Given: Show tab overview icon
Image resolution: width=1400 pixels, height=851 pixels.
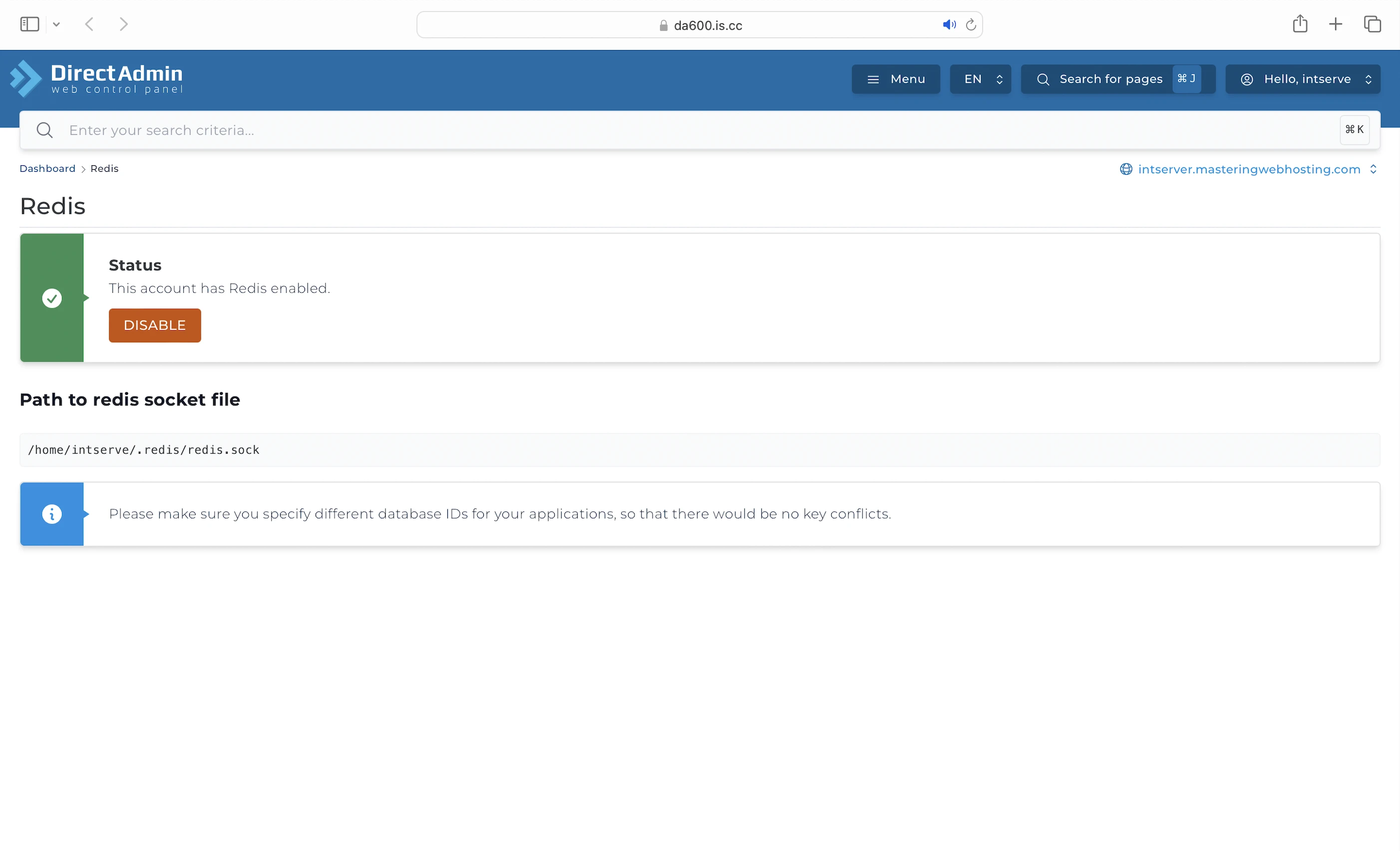Looking at the screenshot, I should (x=1372, y=24).
